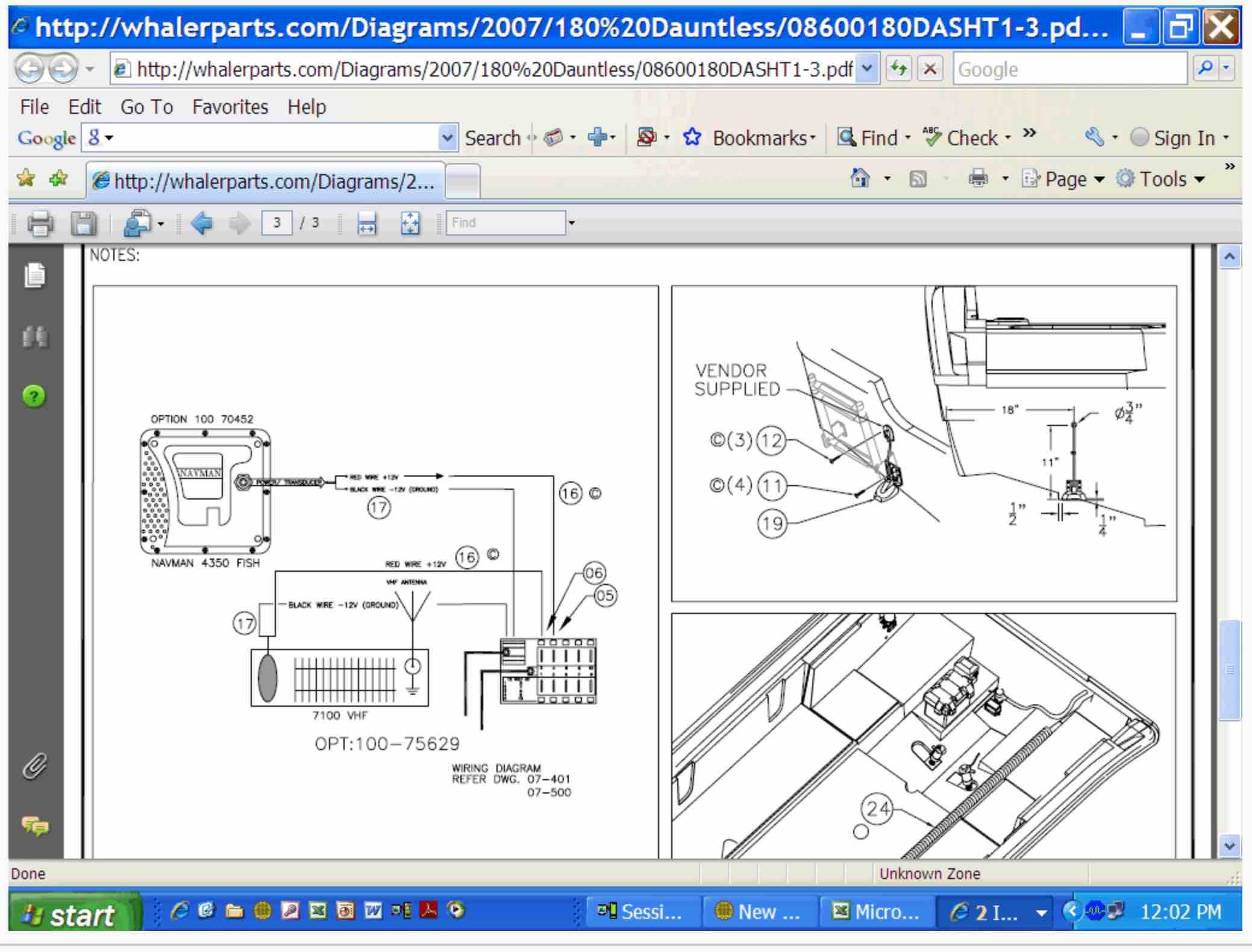Screen dimensions: 1252x952
Task: Stop loading with the red X icon
Action: pyautogui.click(x=930, y=69)
